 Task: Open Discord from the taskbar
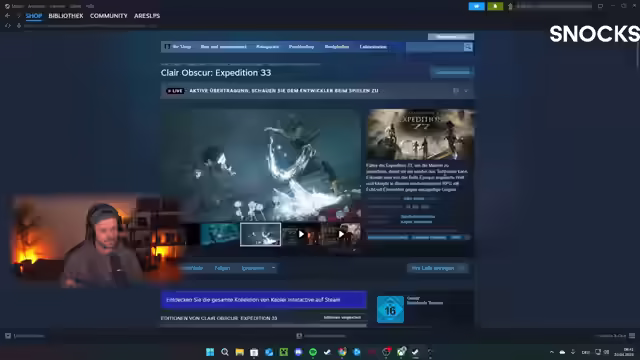(298, 352)
